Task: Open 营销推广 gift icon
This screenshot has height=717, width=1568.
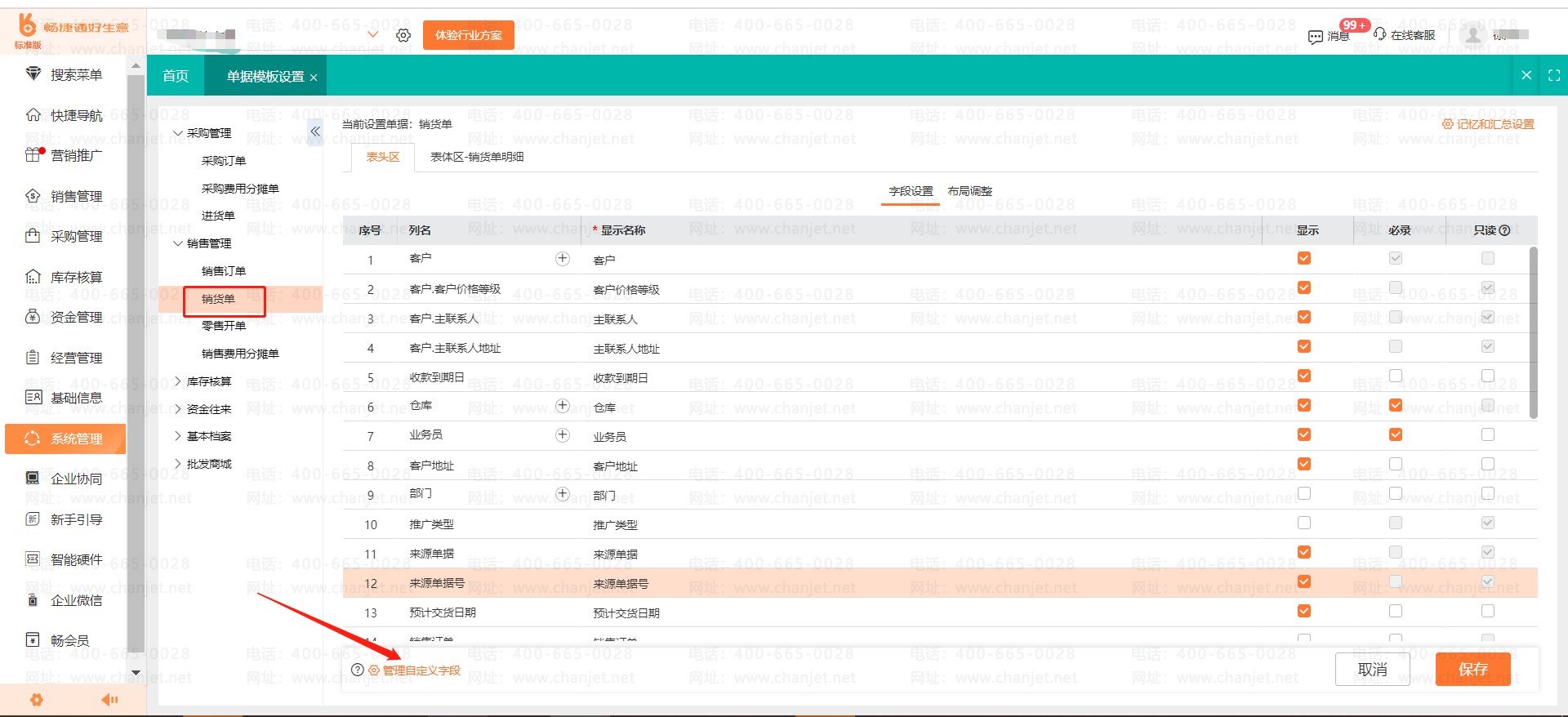Action: [33, 155]
